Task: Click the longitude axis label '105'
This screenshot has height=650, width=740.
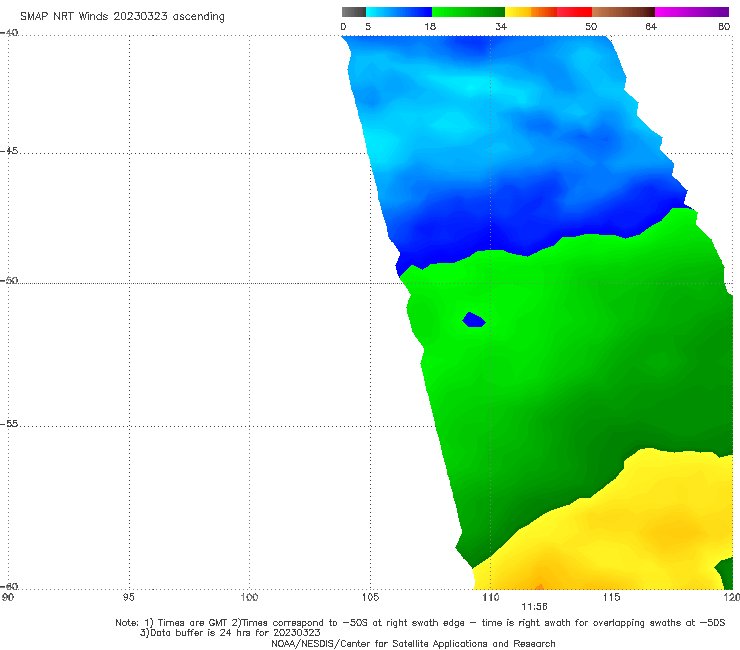Action: coord(370,597)
